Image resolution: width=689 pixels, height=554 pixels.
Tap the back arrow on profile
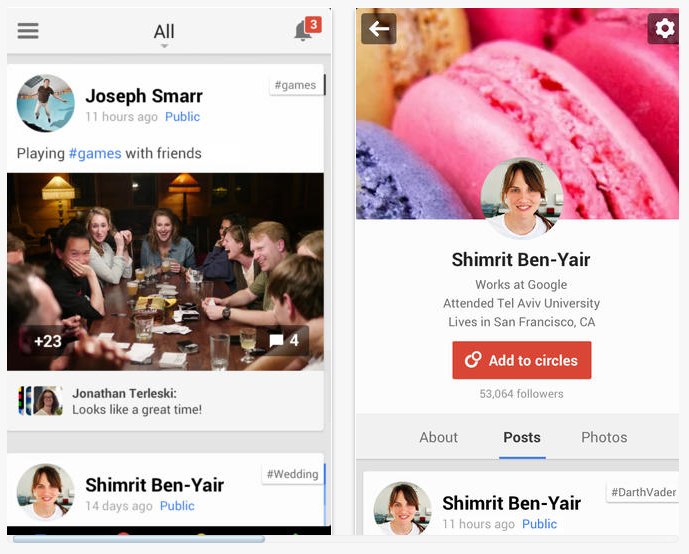[379, 29]
